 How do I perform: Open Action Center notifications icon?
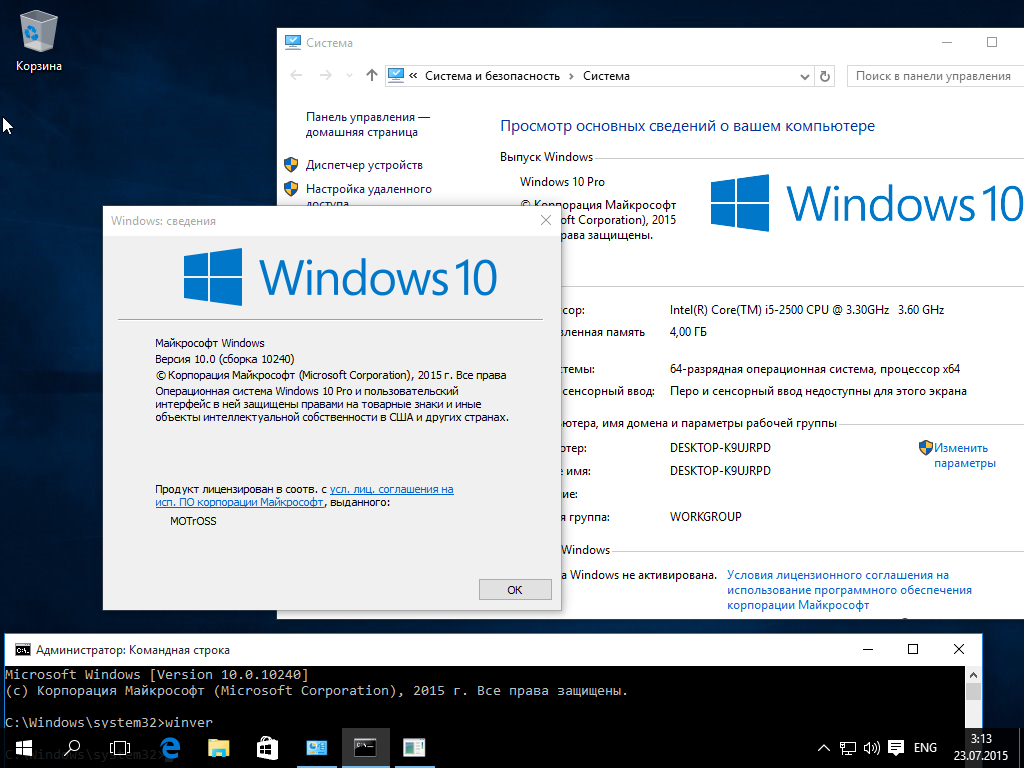pyautogui.click(x=896, y=748)
